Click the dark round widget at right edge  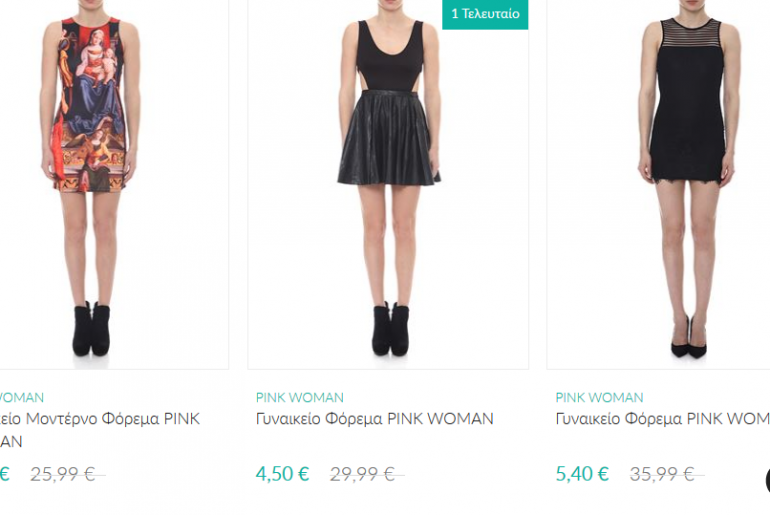pyautogui.click(x=768, y=480)
